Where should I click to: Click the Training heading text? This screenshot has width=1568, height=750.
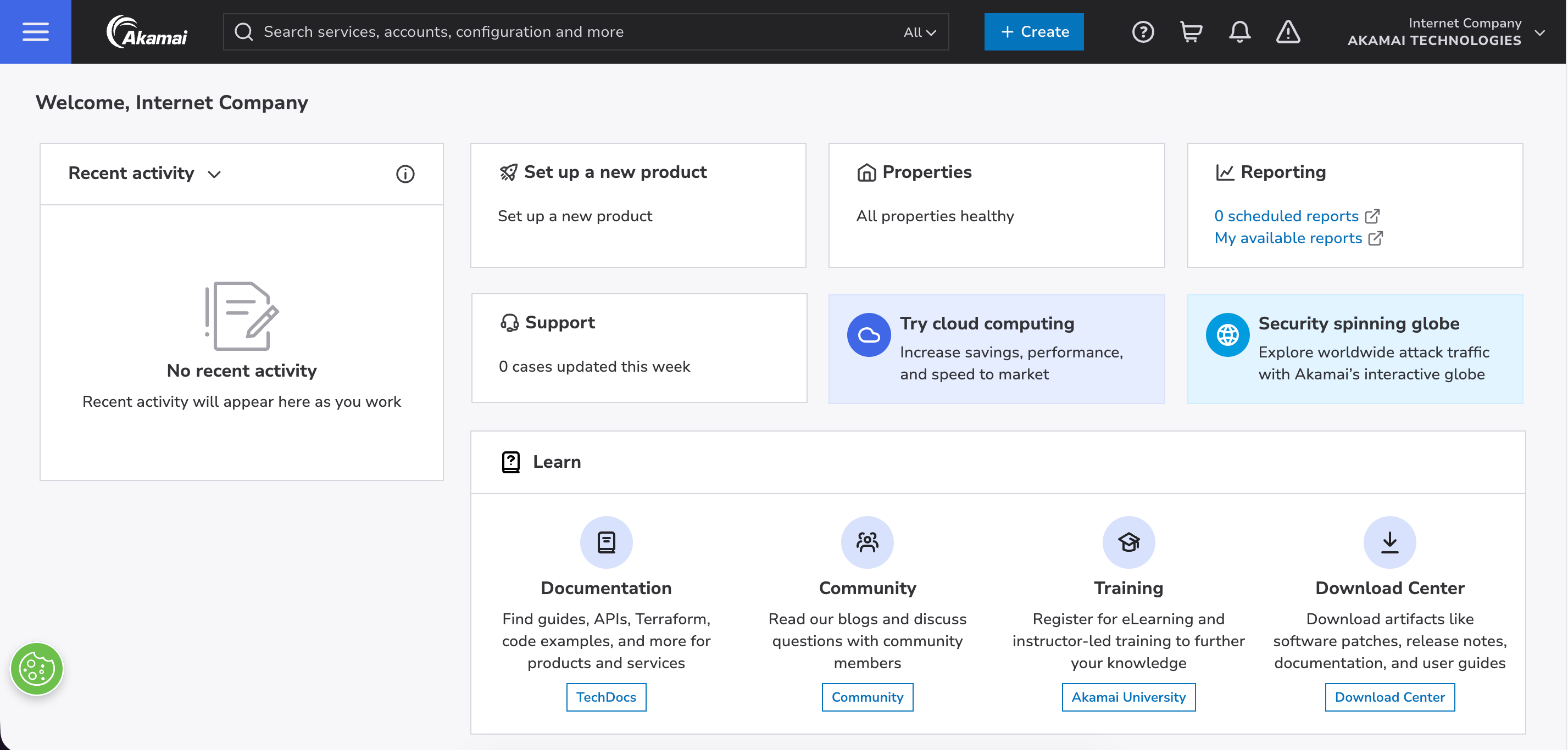(1128, 588)
